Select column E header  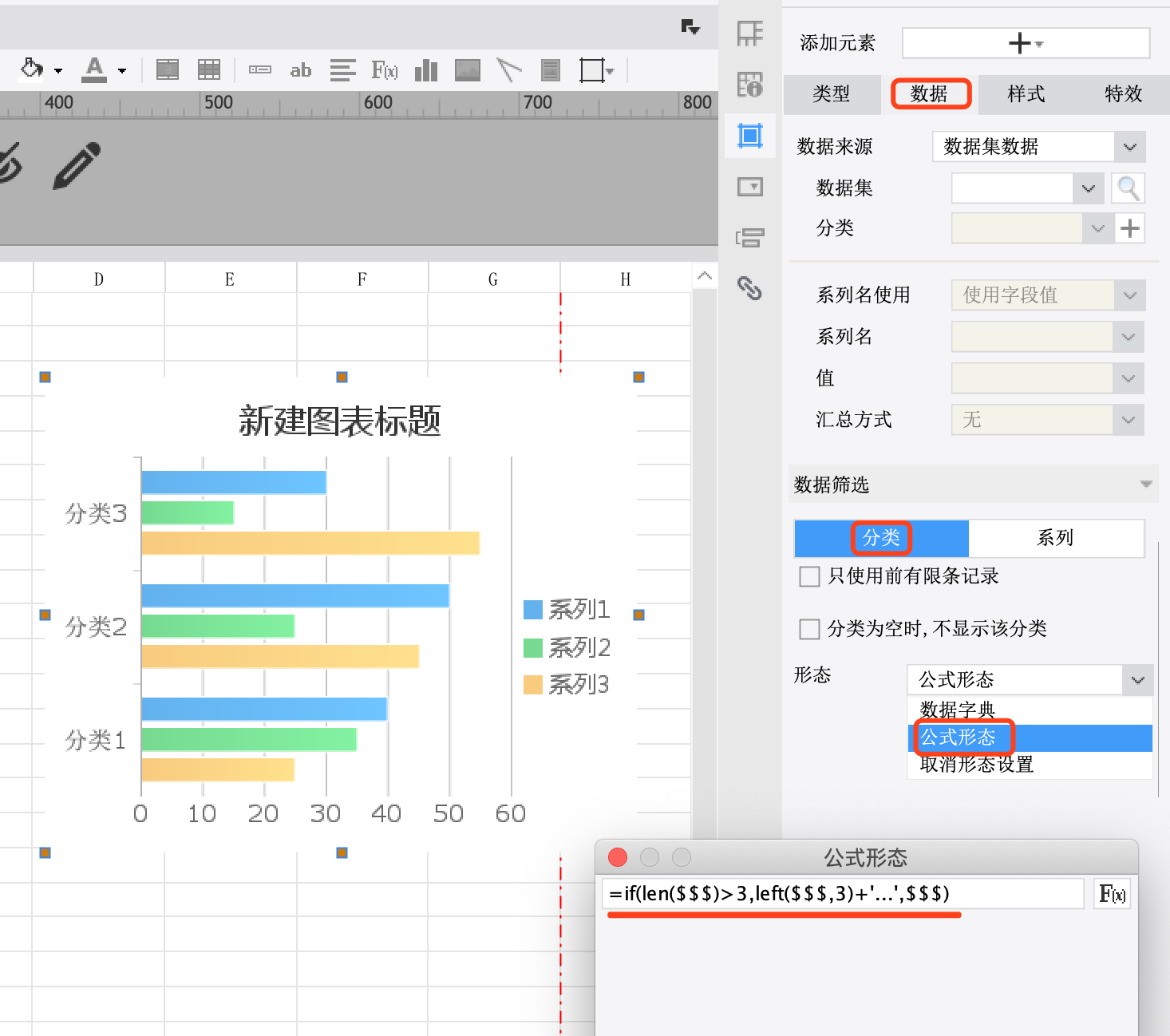(231, 279)
